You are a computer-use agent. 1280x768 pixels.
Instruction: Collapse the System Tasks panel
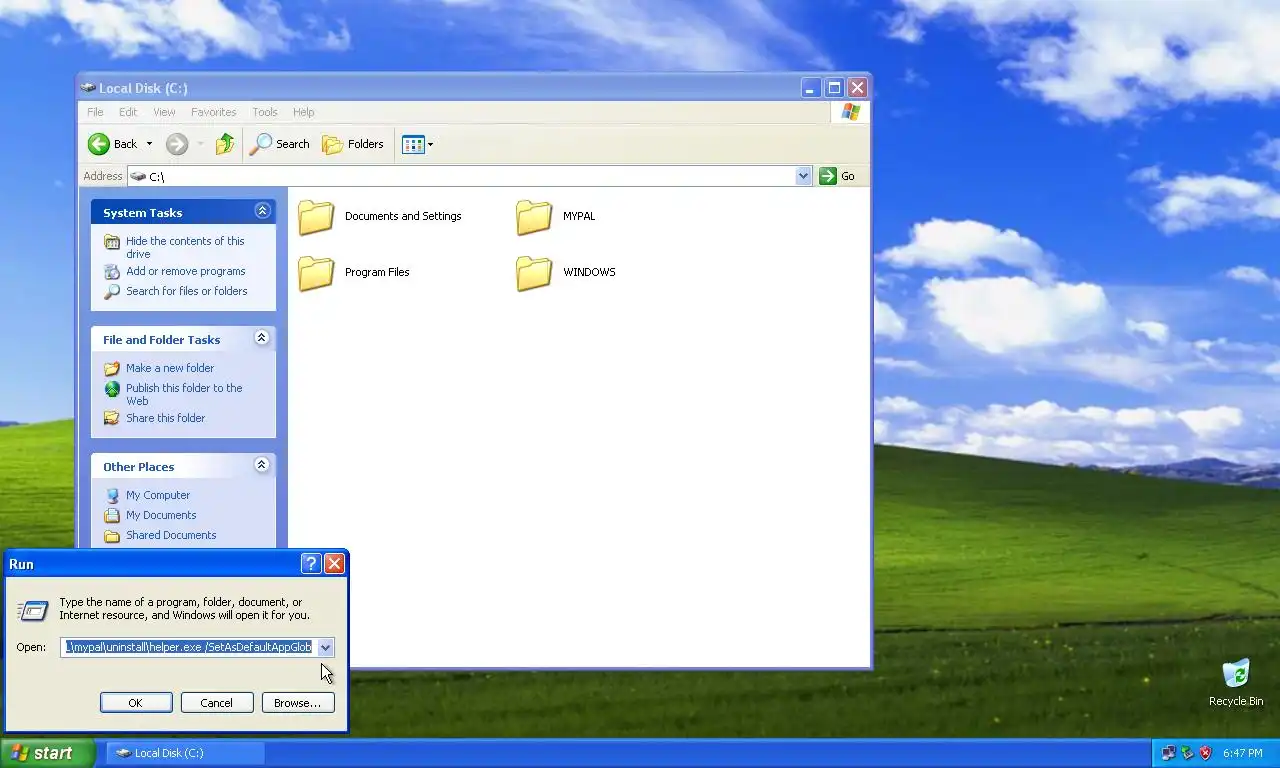coord(262,211)
